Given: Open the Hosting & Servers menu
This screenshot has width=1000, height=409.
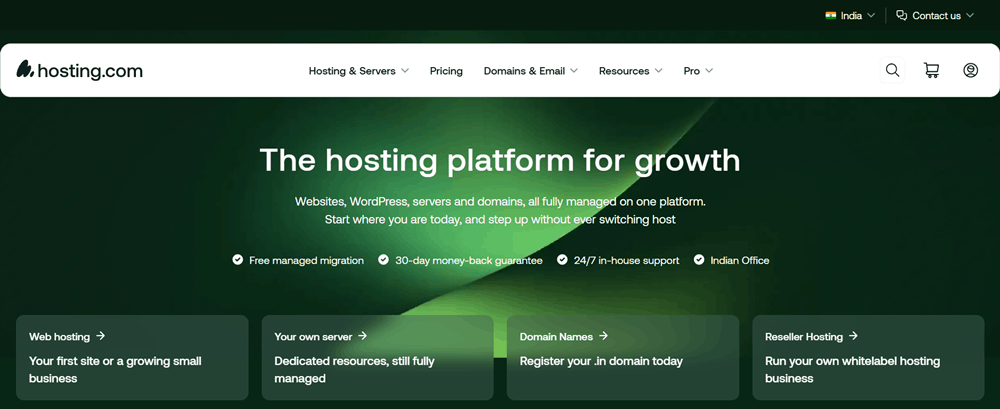Looking at the screenshot, I should point(352,71).
